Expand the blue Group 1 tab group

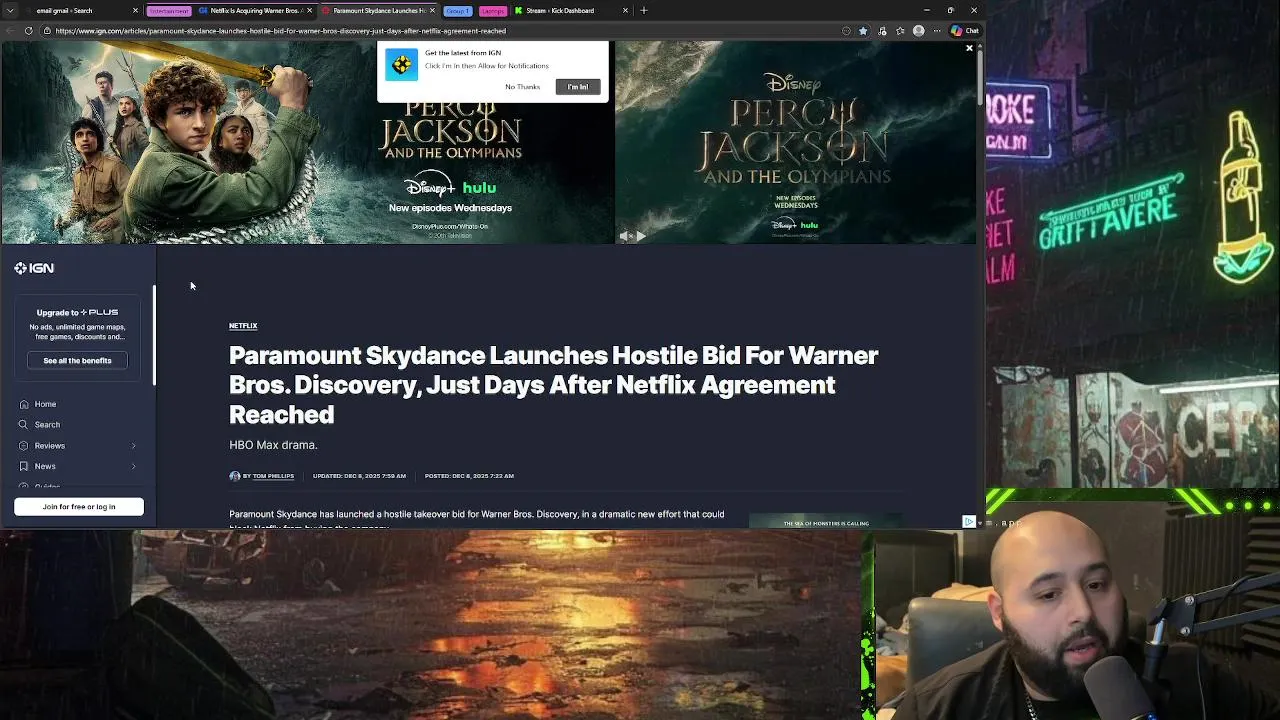[x=457, y=10]
